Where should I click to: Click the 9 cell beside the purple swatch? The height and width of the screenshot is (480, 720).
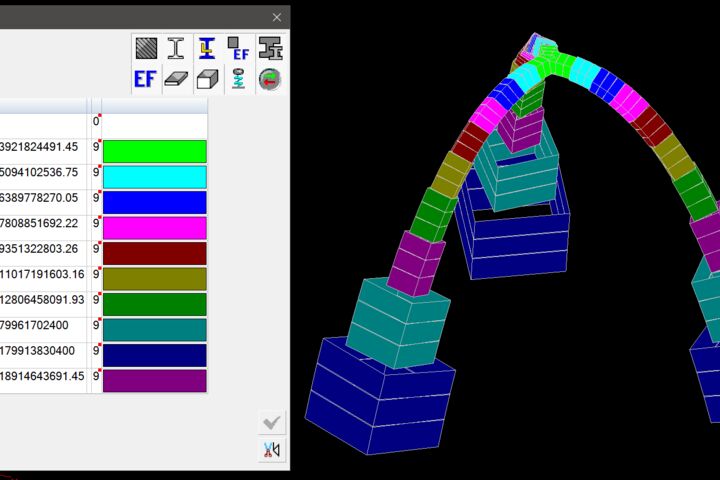96,381
